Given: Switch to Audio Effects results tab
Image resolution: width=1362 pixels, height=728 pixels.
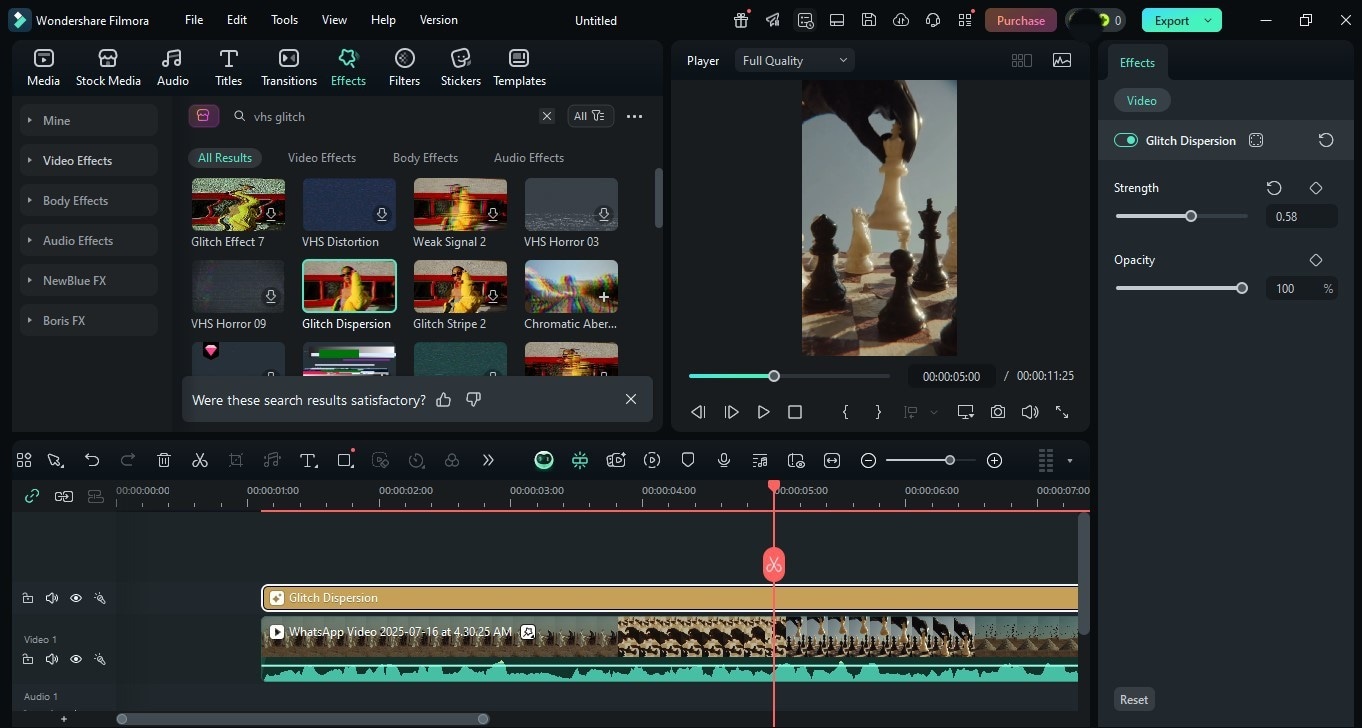Looking at the screenshot, I should [x=529, y=157].
